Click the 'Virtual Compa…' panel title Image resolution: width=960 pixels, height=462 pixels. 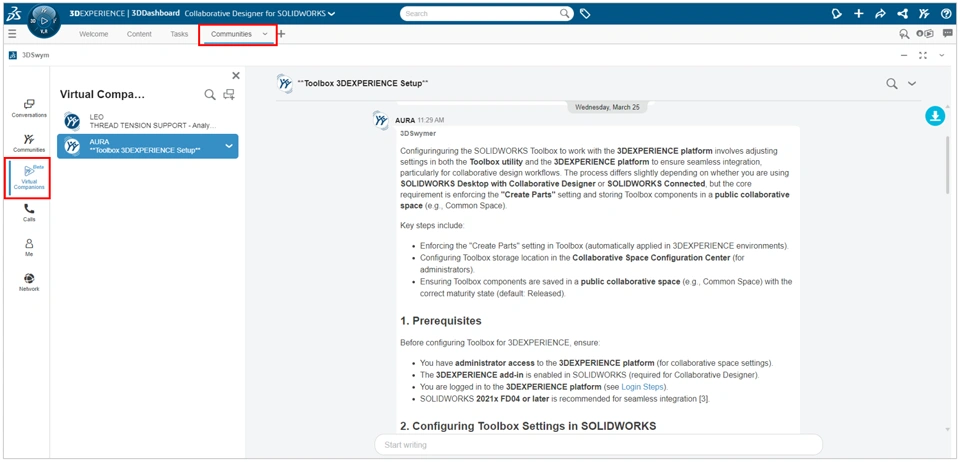pos(102,95)
